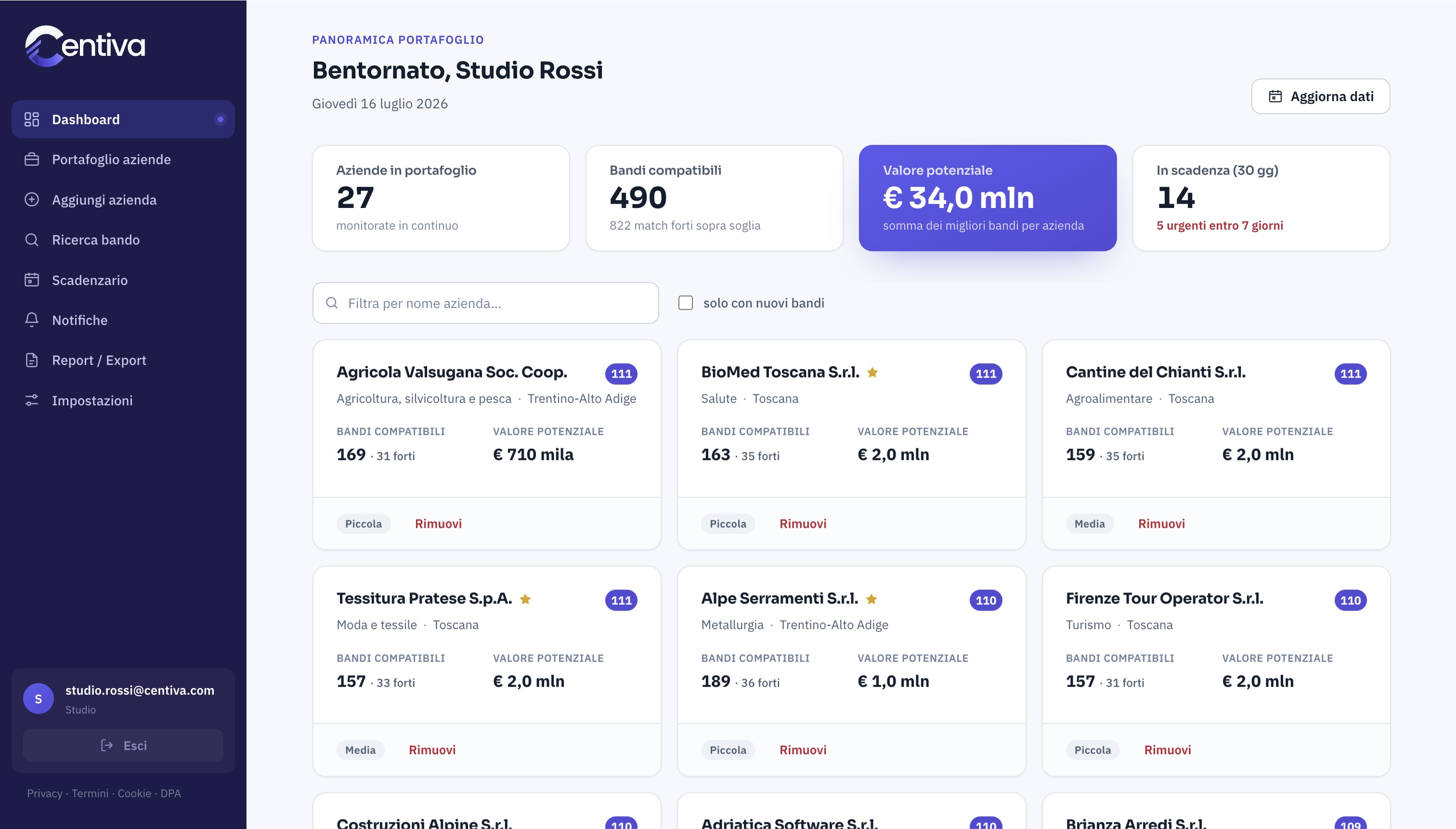Open the DPA footer link

[x=170, y=793]
